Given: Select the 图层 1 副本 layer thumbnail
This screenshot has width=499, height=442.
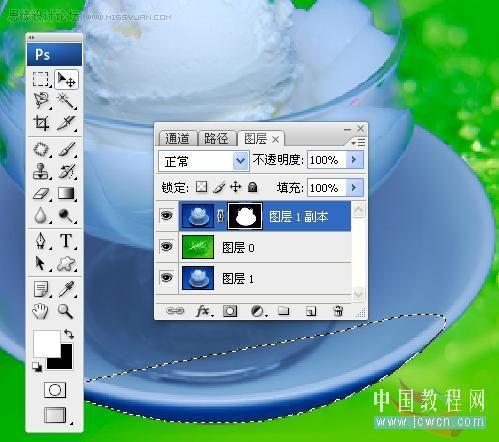Looking at the screenshot, I should (198, 216).
